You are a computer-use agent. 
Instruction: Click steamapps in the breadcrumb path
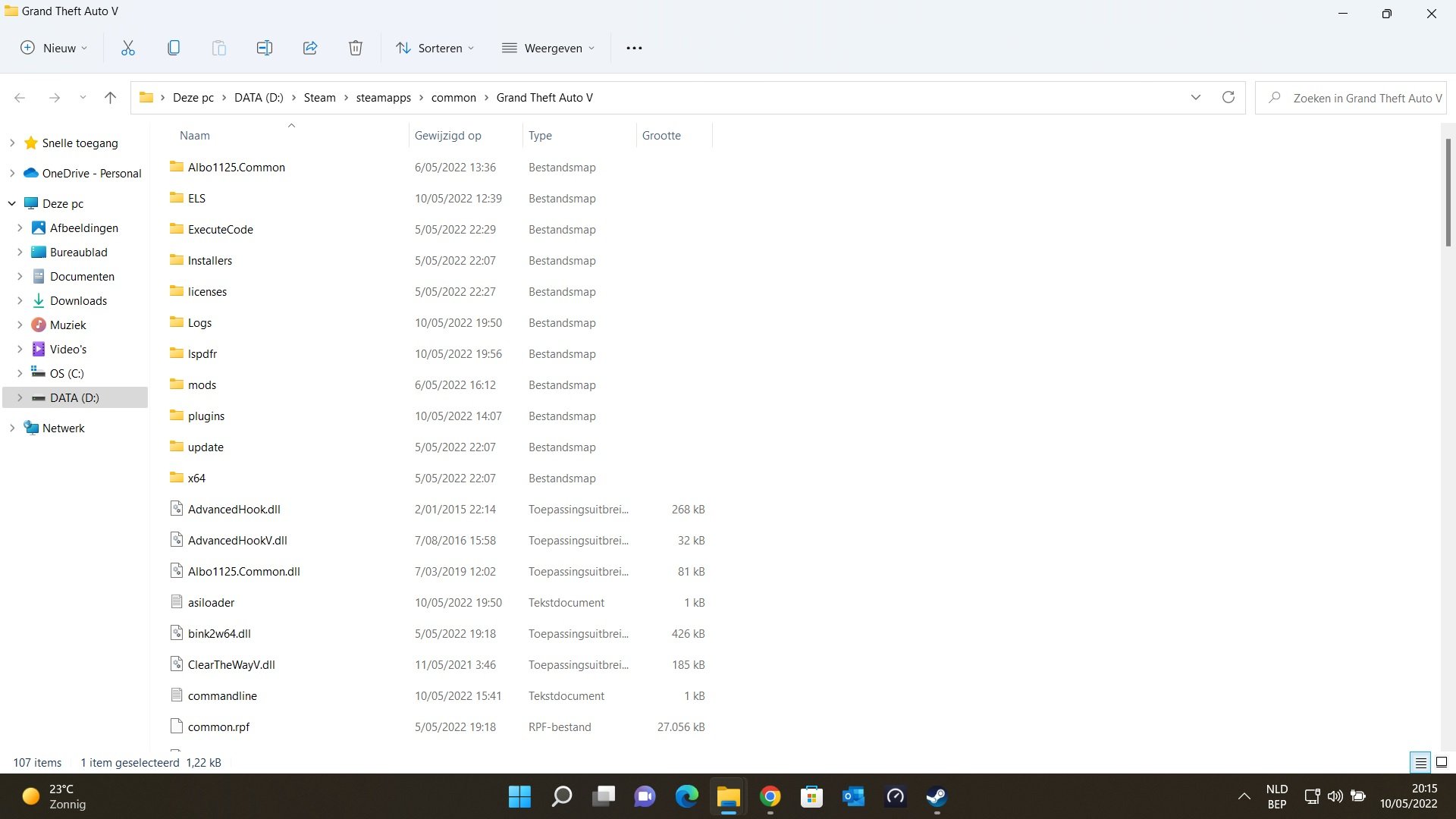coord(383,98)
